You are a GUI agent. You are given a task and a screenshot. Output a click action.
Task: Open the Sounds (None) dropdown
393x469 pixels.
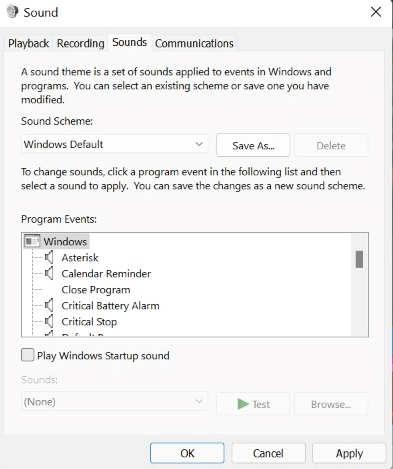pyautogui.click(x=114, y=402)
